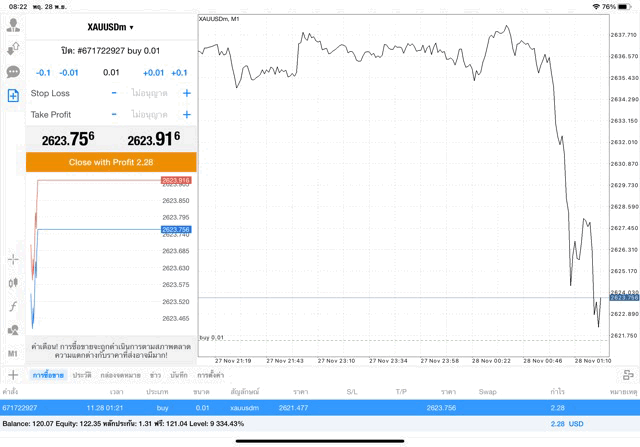
Task: Tap +0.01 to raise volume
Action: click(153, 73)
